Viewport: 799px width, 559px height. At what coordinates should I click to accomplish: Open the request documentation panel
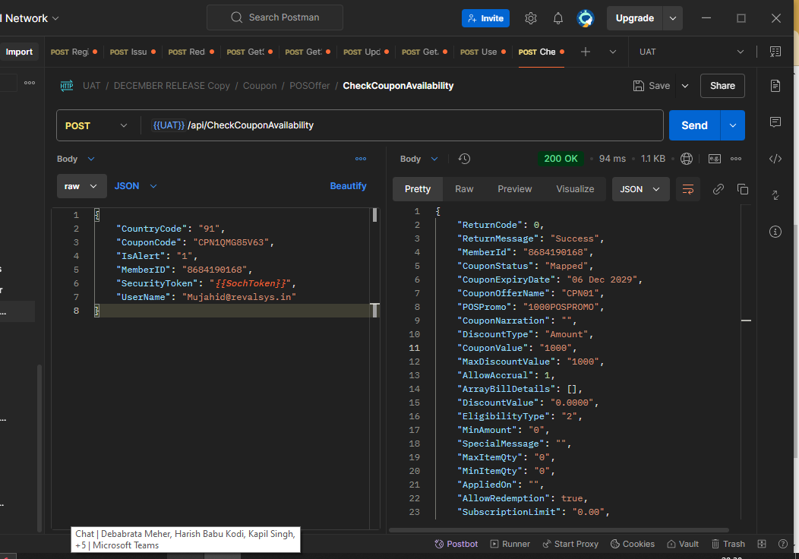point(775,86)
